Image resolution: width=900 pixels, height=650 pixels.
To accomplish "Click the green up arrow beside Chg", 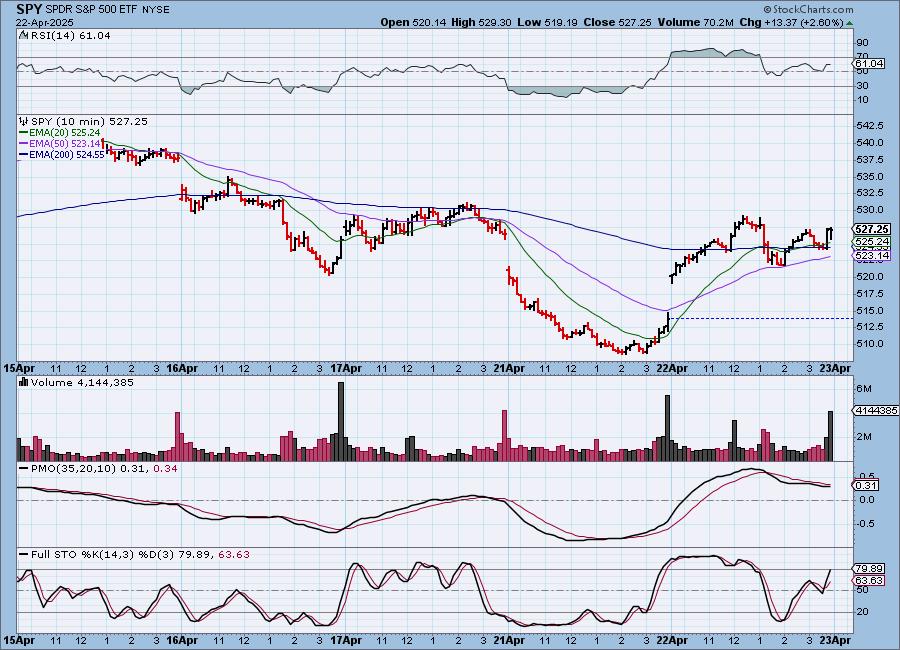I will (x=849, y=23).
